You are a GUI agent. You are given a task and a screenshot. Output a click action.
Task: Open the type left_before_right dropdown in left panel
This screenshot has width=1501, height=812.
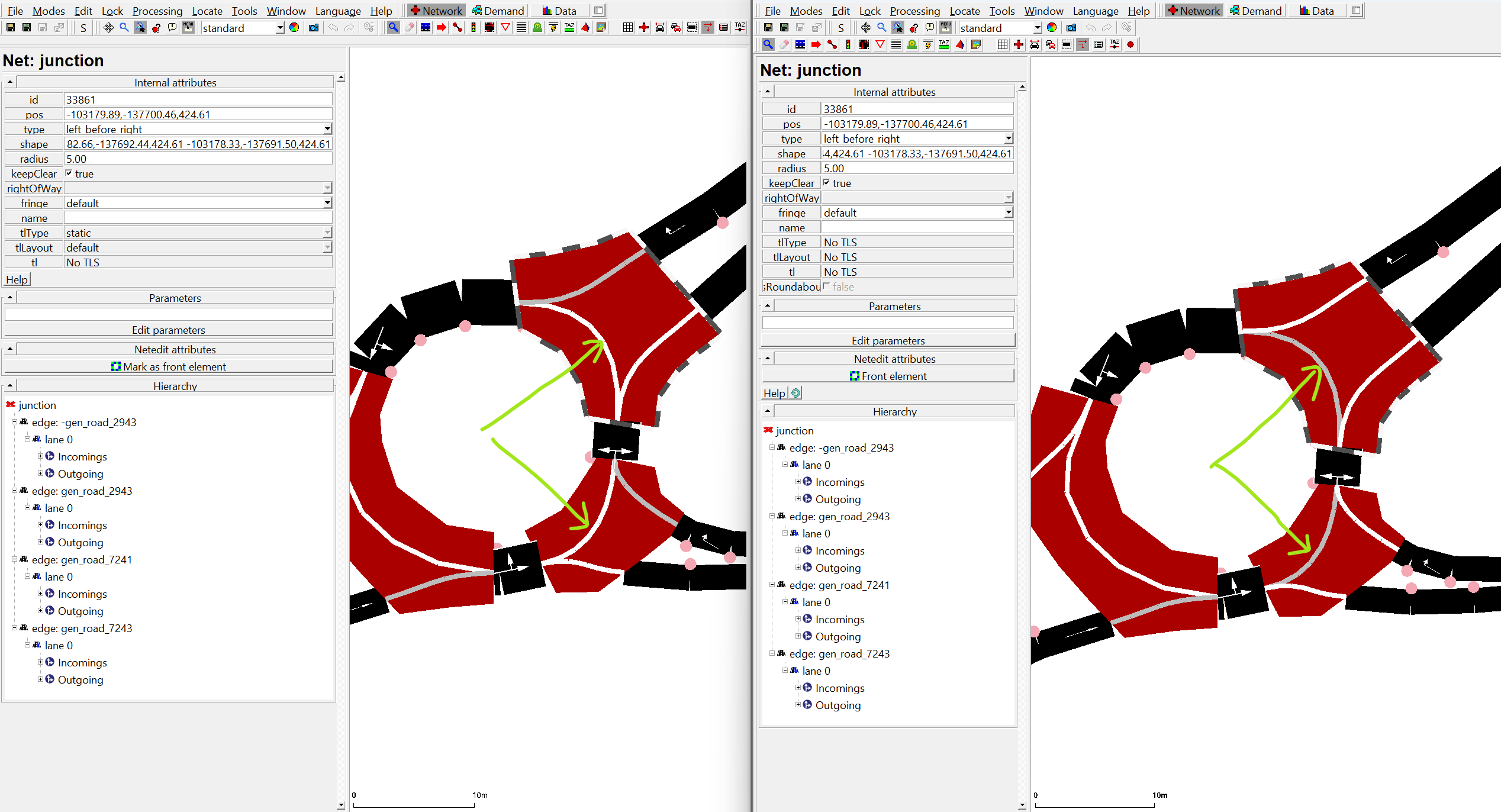[x=327, y=129]
